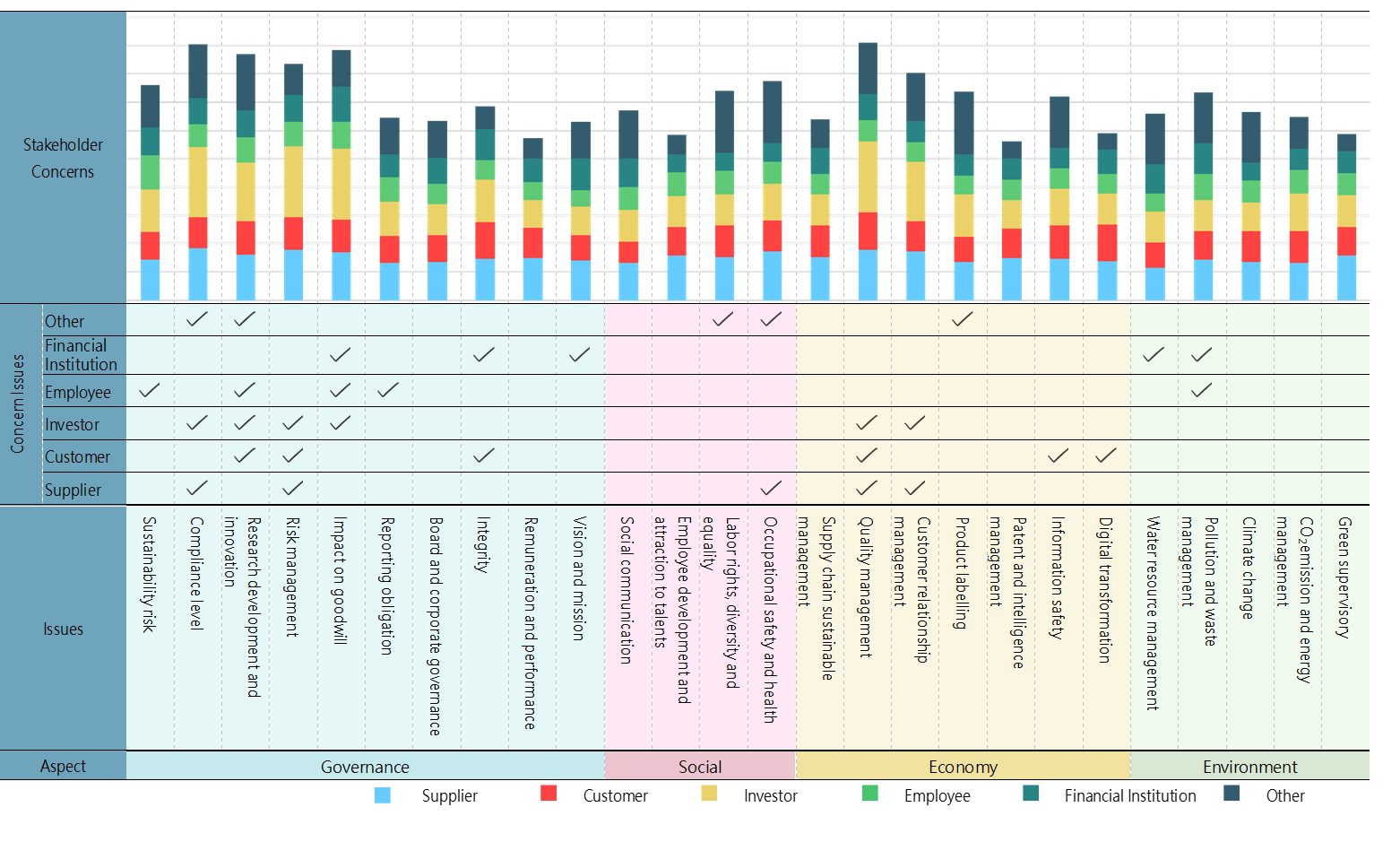Select the Environment aspect header
Screen dimensions: 1400x842
[1249, 767]
